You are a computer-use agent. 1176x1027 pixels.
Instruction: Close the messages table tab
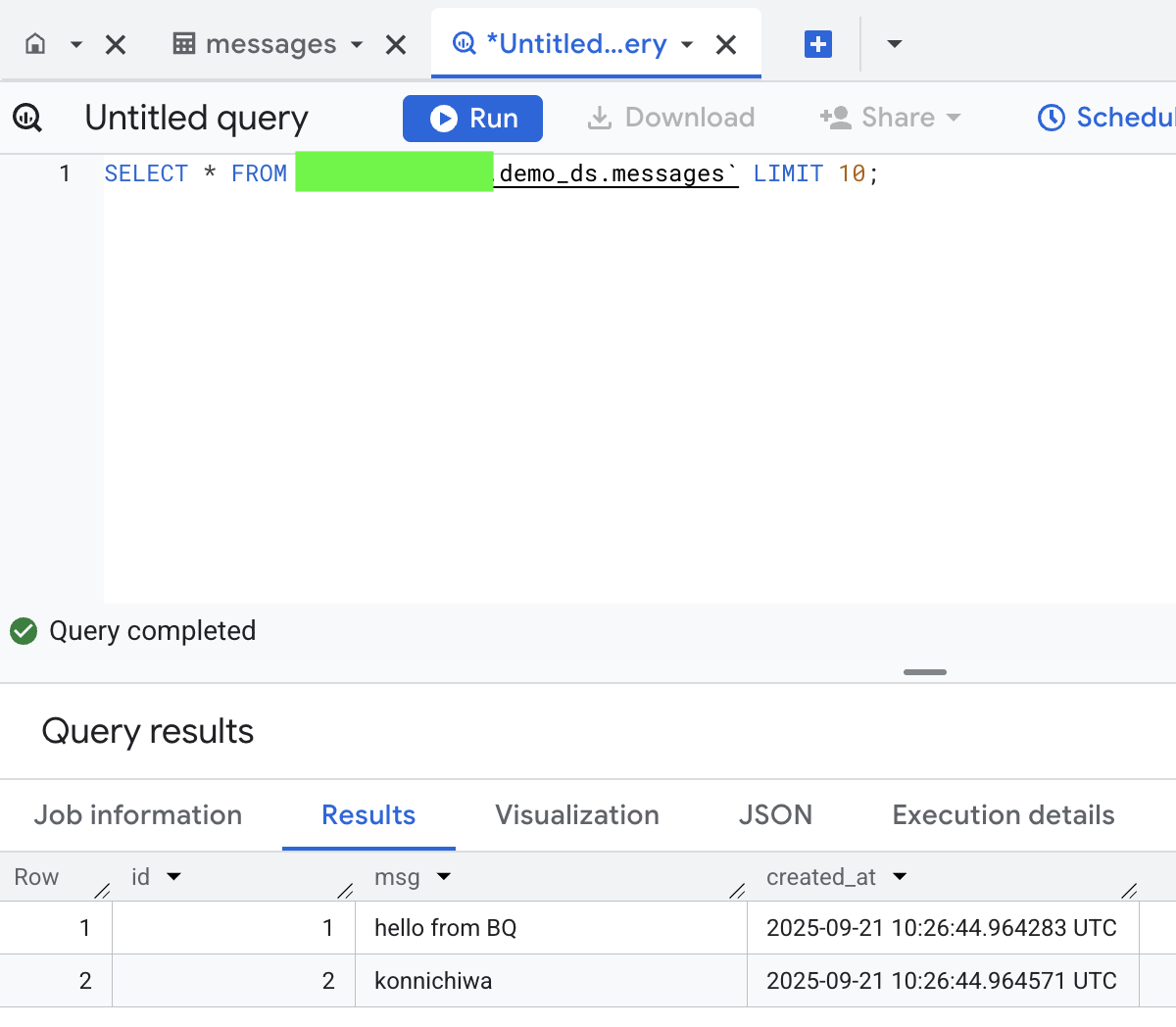[396, 45]
